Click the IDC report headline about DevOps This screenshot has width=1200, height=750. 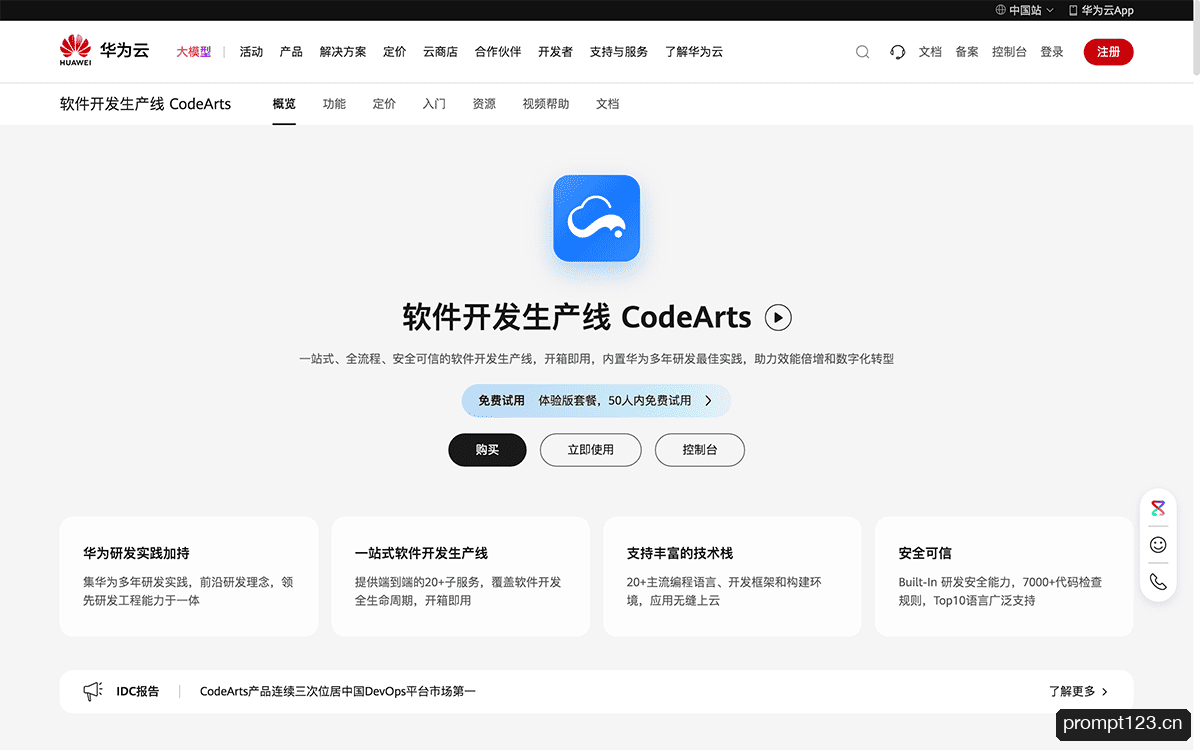point(338,691)
